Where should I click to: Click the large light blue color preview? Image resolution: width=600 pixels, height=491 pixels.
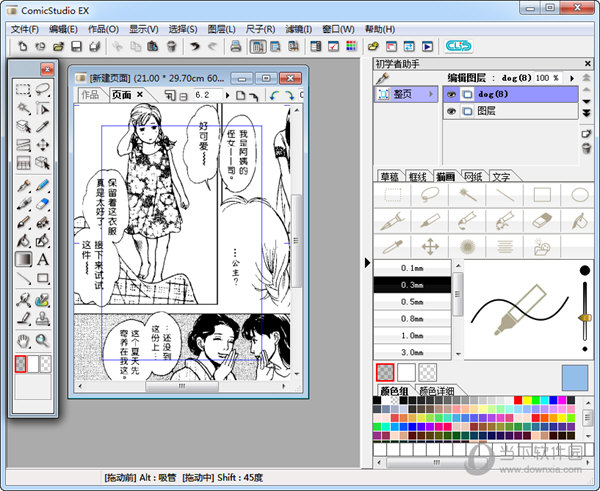click(575, 378)
